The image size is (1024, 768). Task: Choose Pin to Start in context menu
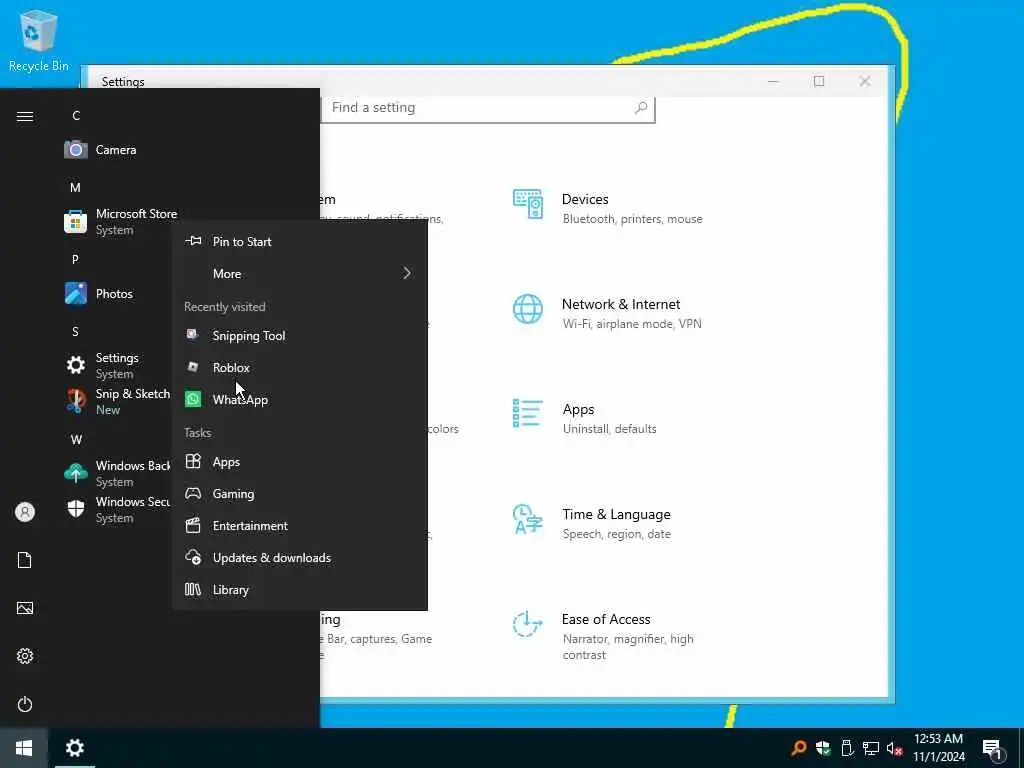300,242
